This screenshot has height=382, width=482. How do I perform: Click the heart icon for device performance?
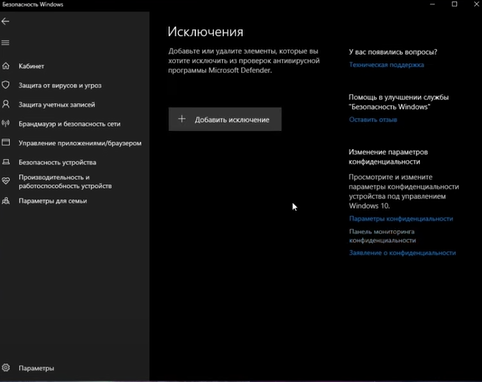click(6, 181)
